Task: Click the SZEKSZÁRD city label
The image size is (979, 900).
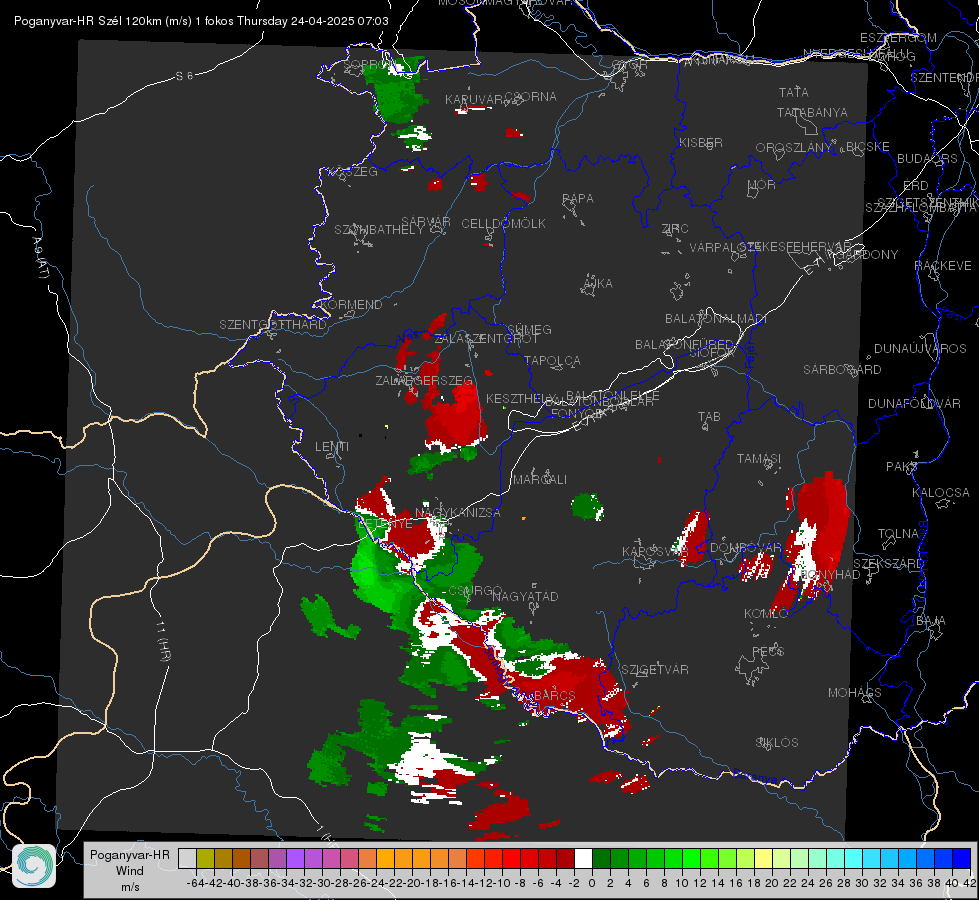Action: point(888,564)
